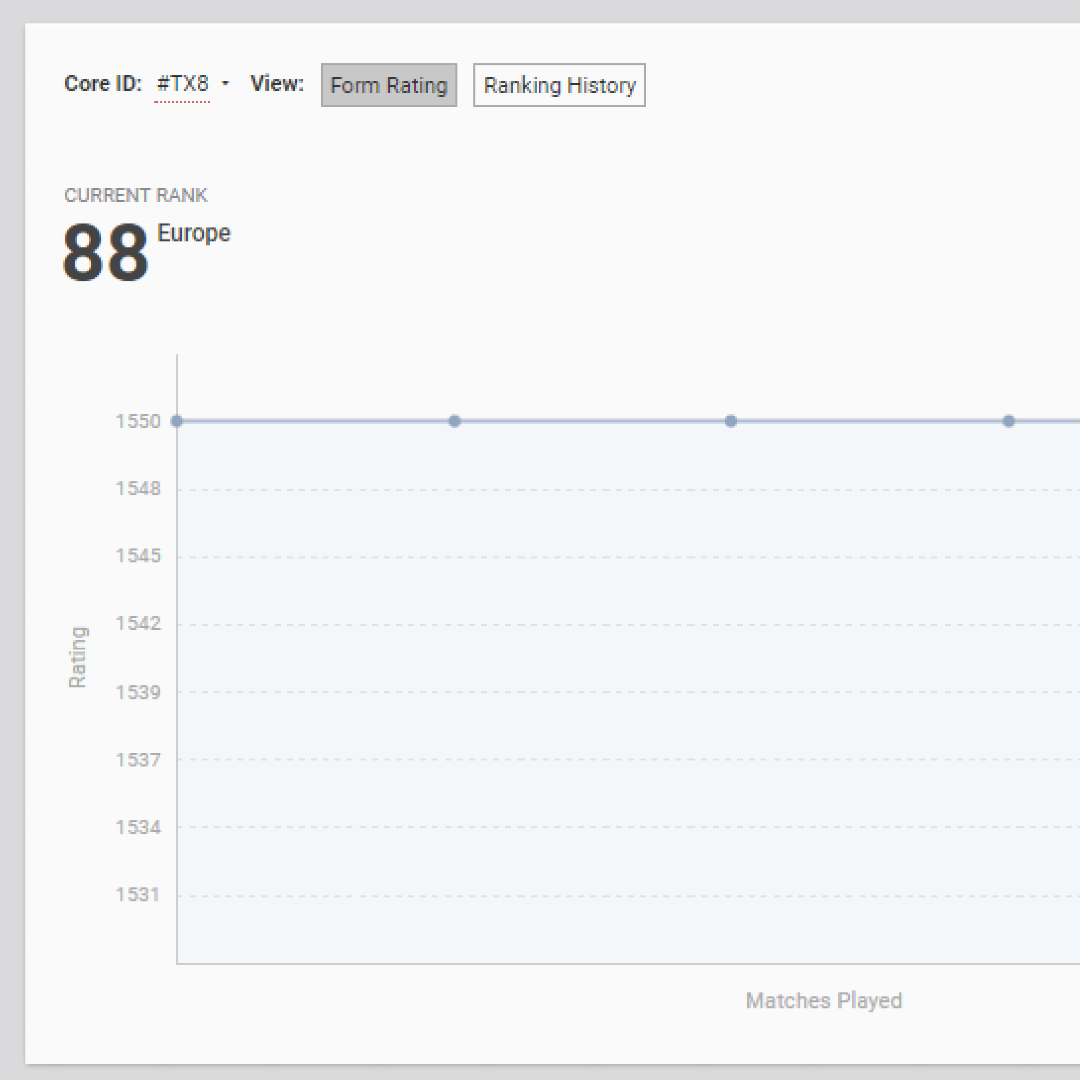1080x1080 pixels.
Task: Click the 1534 y-axis label
Action: 138,827
